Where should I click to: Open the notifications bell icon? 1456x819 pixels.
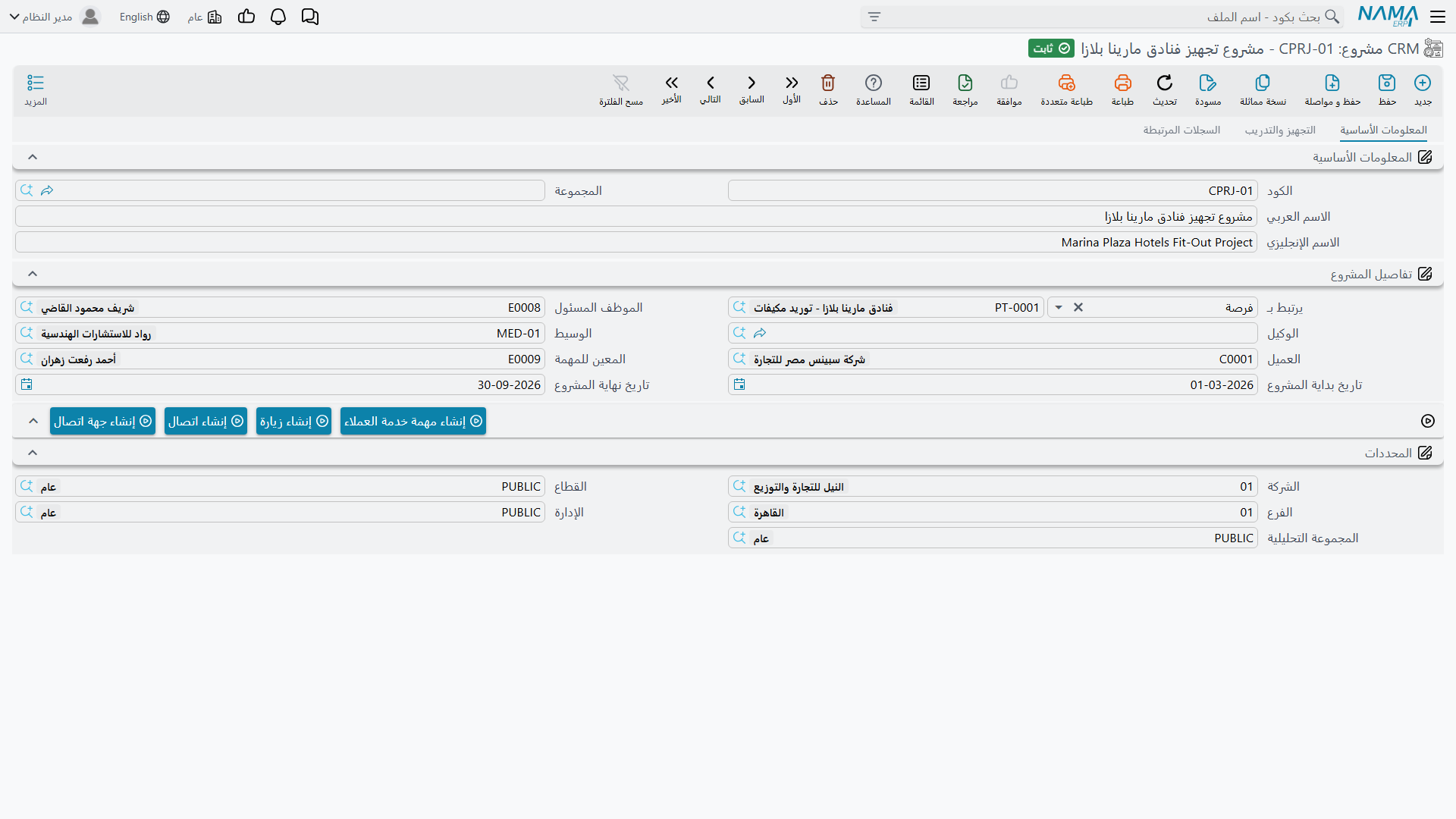pyautogui.click(x=278, y=17)
